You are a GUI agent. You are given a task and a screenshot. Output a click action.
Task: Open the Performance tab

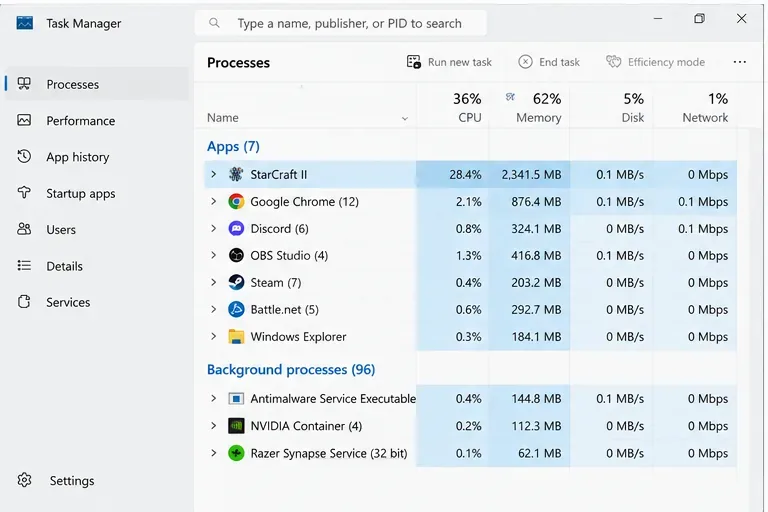pyautogui.click(x=96, y=121)
